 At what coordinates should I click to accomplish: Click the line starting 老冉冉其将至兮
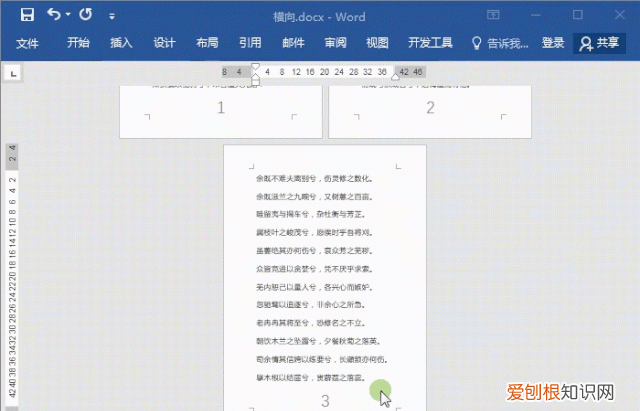311,323
